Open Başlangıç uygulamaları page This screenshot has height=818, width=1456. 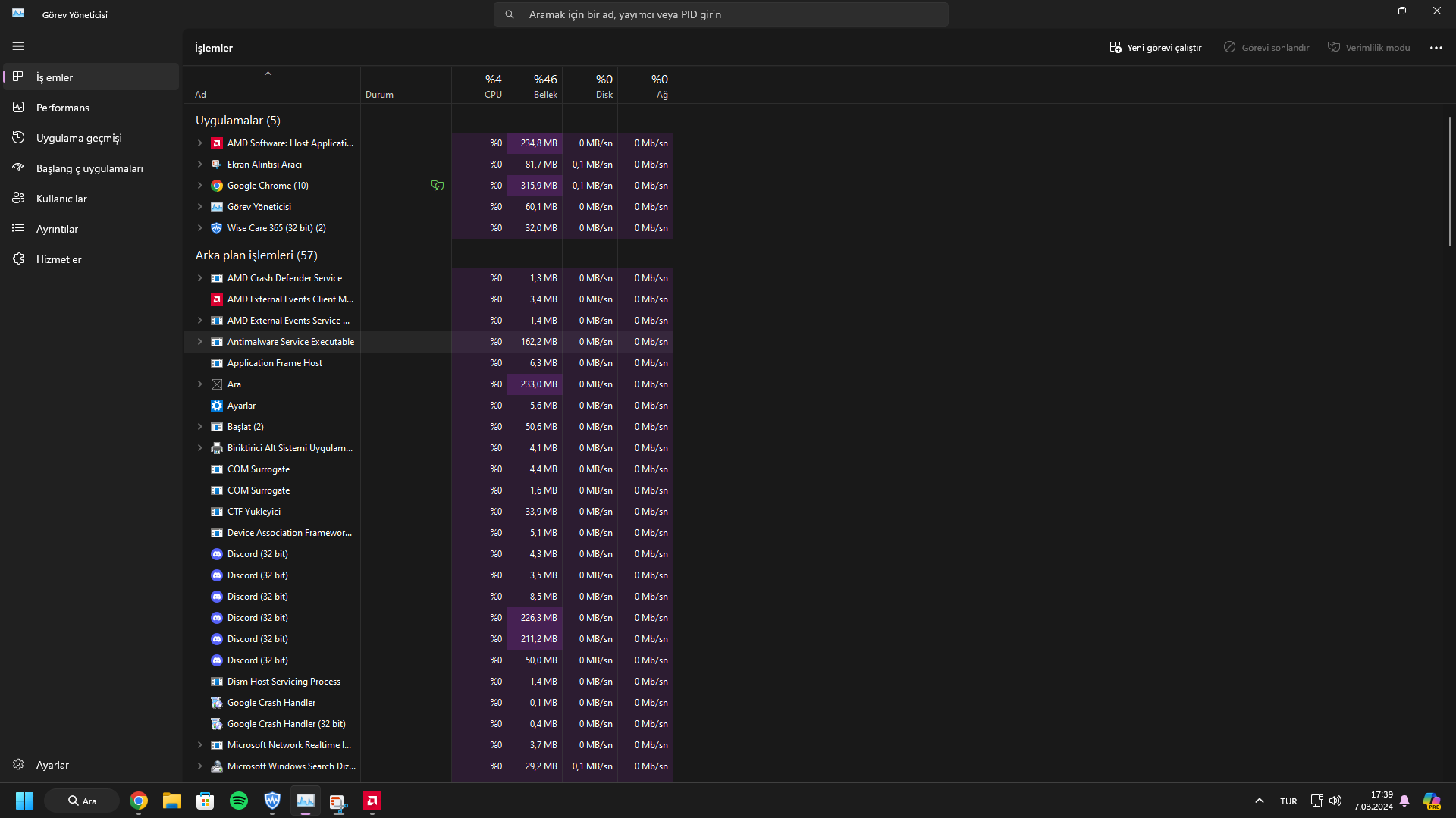[91, 168]
